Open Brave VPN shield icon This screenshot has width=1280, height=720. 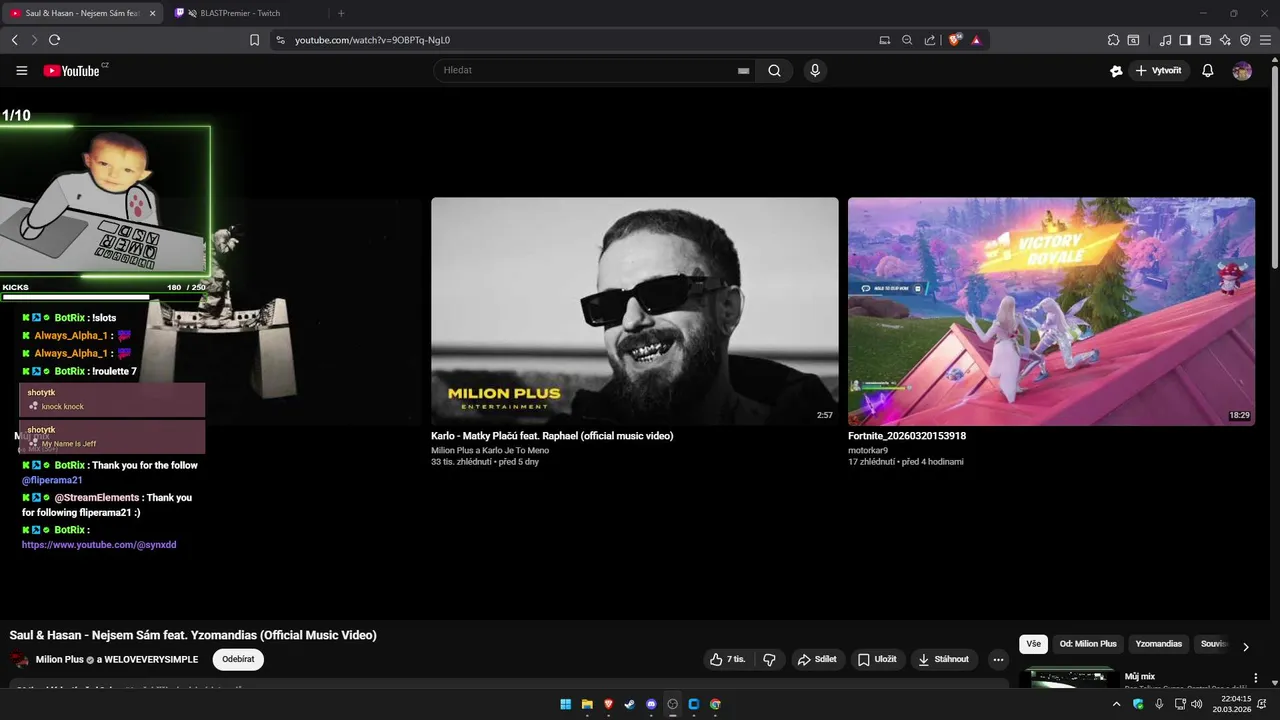(1245, 40)
